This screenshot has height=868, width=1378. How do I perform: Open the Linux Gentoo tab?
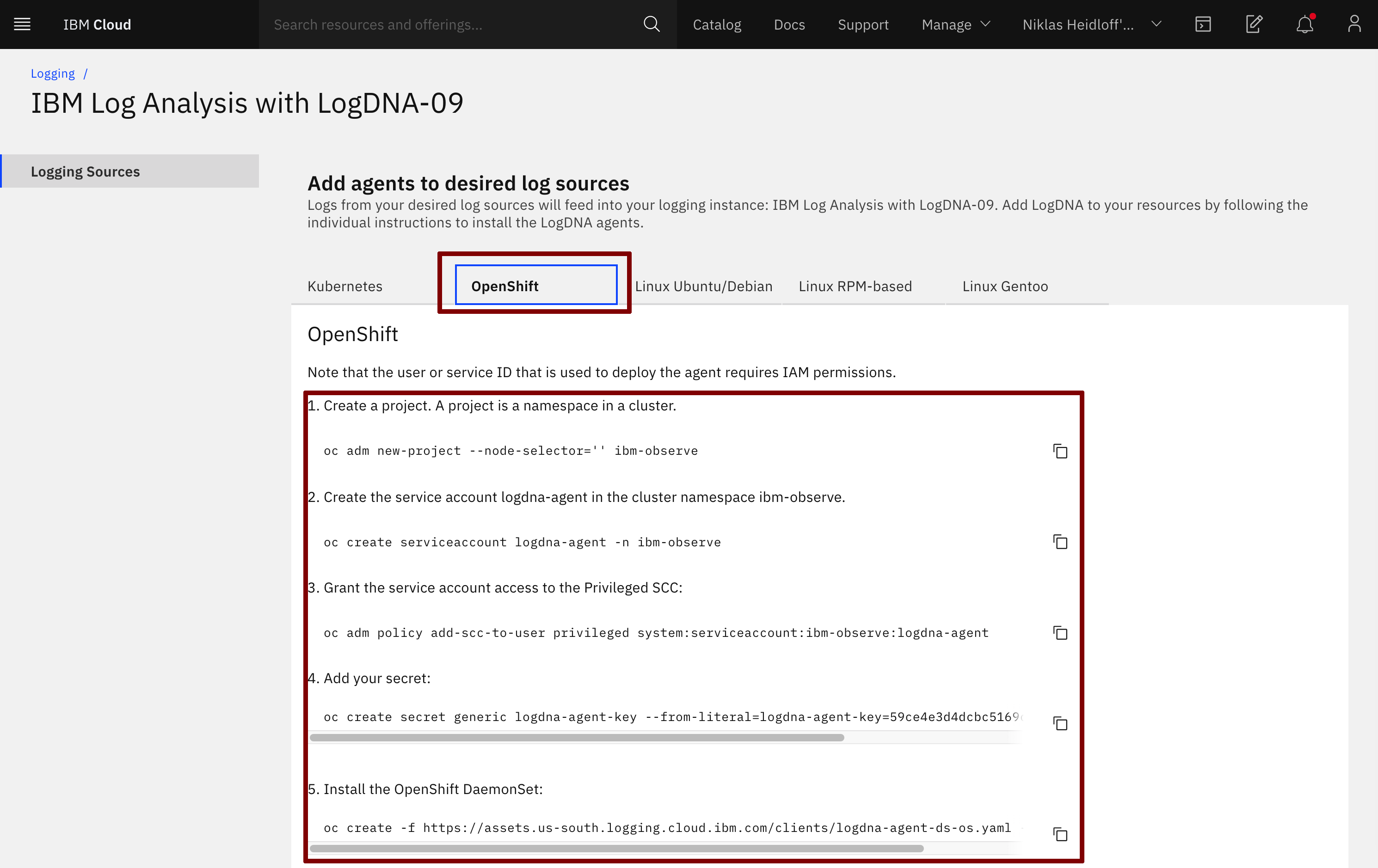pos(1005,286)
